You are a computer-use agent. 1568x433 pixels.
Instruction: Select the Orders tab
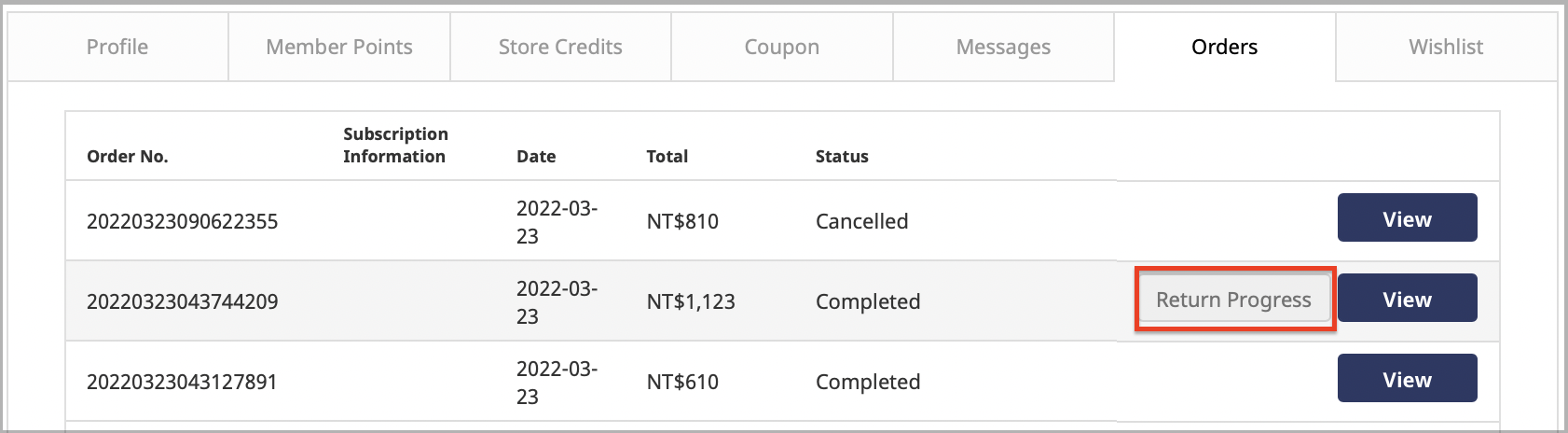point(1225,47)
